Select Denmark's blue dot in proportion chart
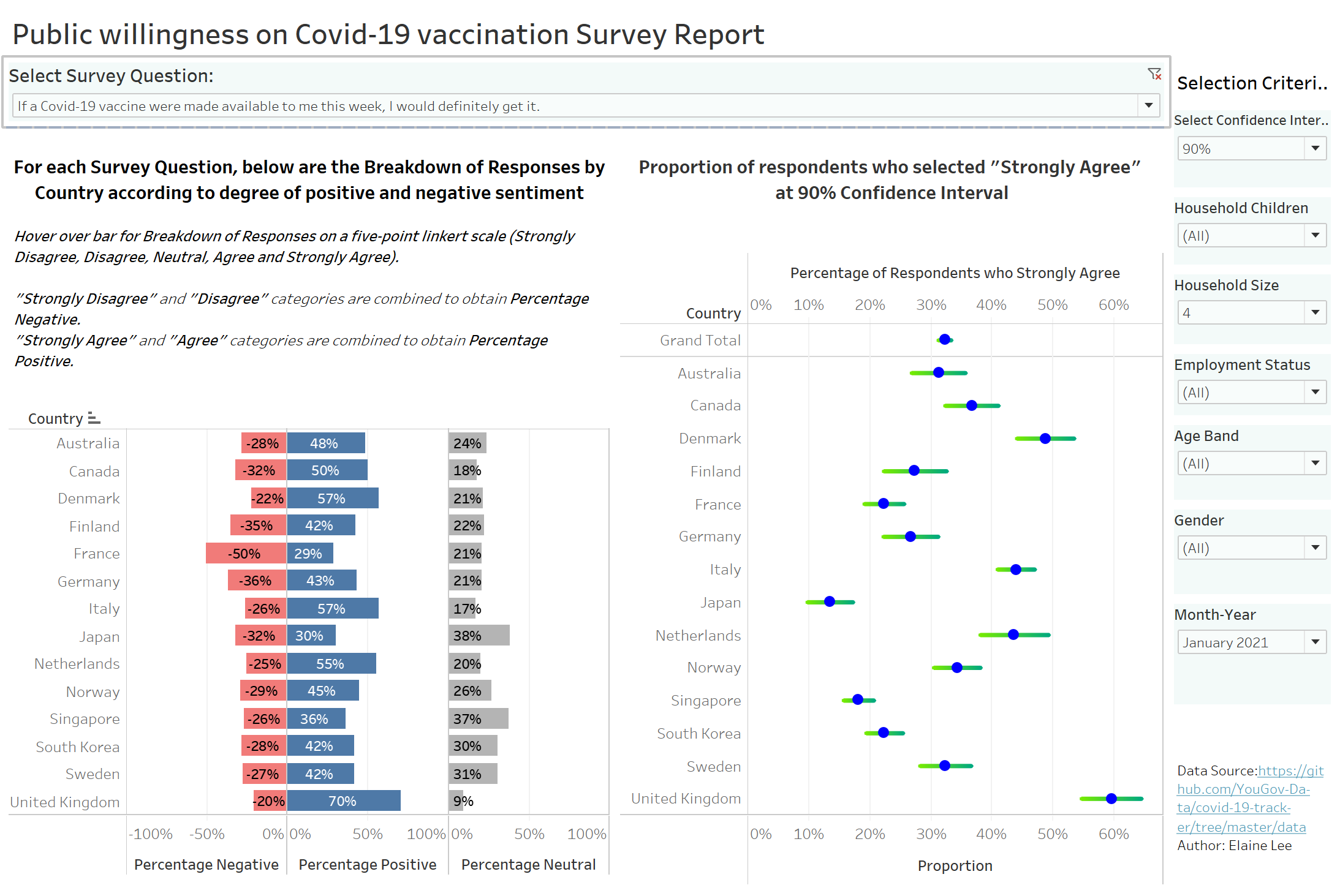 click(1045, 439)
